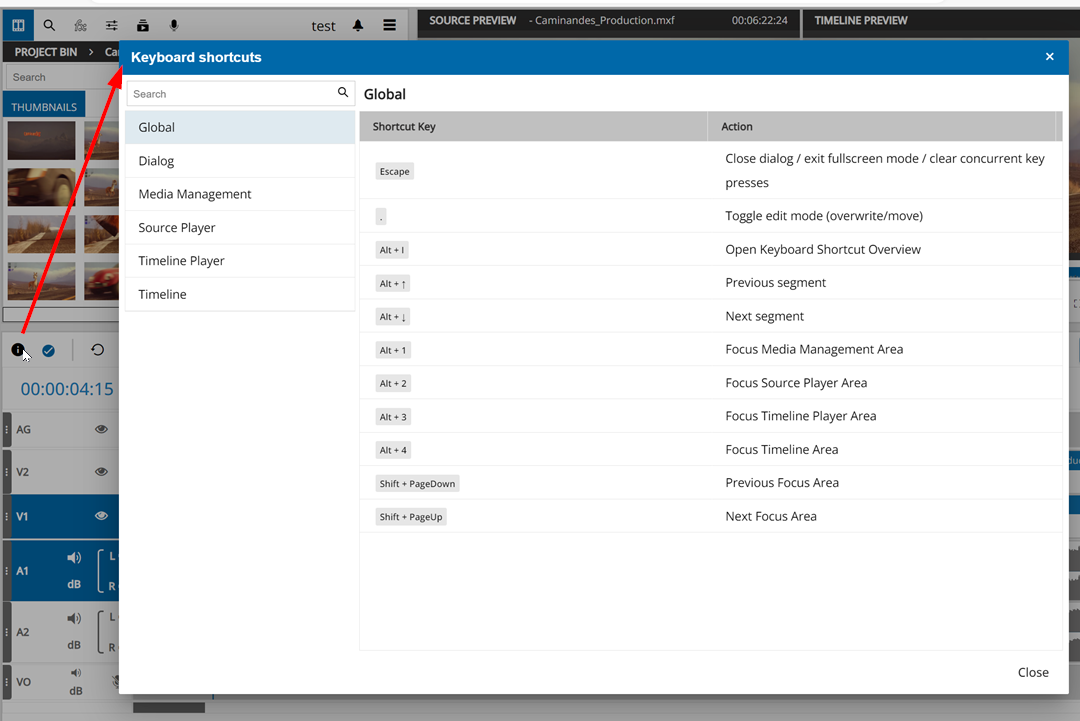Toggle visibility of AG track
The height and width of the screenshot is (721, 1080).
(101, 429)
